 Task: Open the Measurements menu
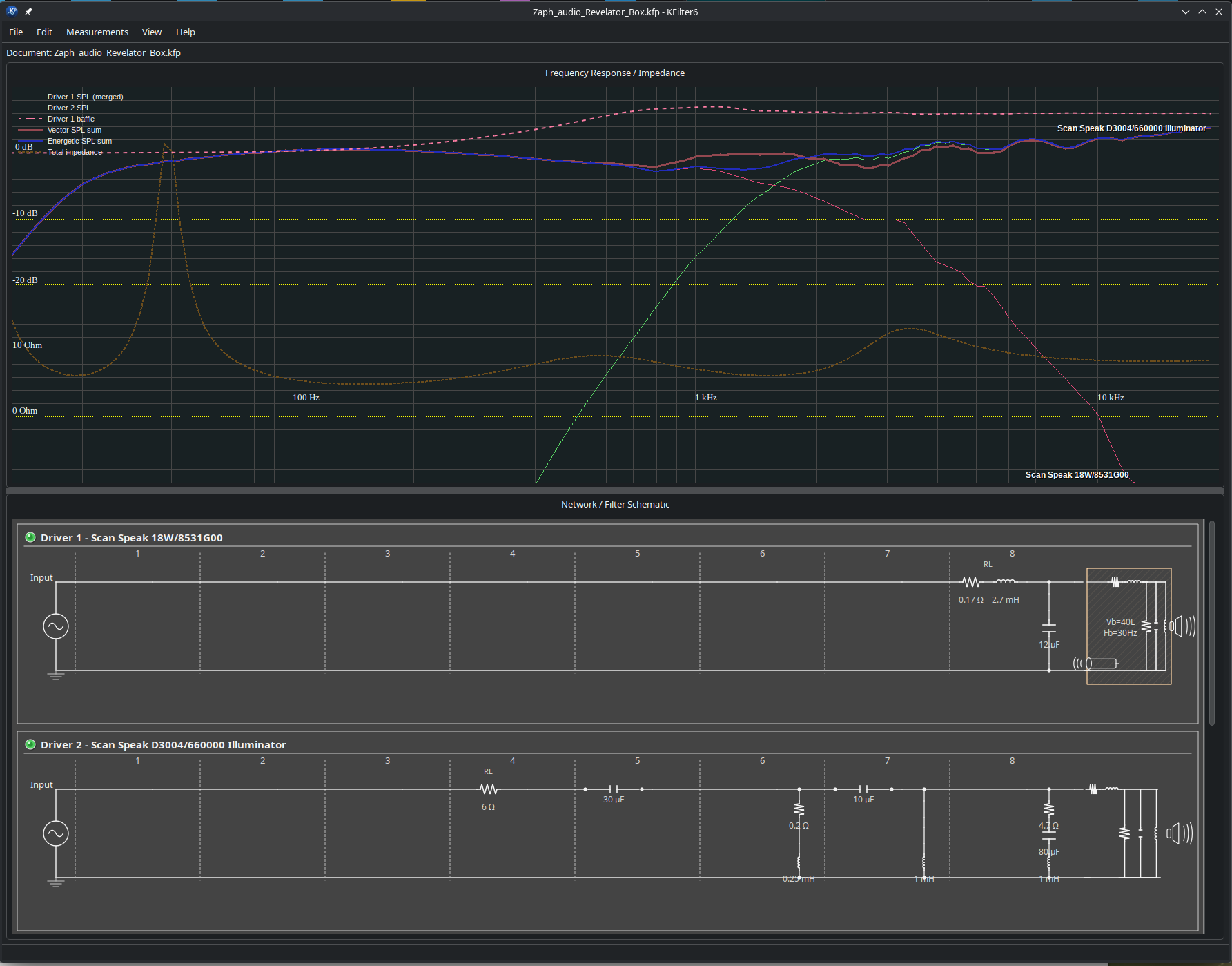[x=97, y=32]
